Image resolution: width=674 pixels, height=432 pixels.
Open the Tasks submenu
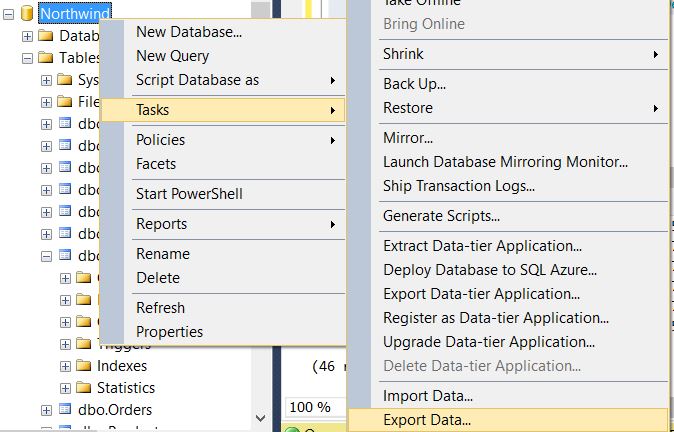click(x=224, y=110)
